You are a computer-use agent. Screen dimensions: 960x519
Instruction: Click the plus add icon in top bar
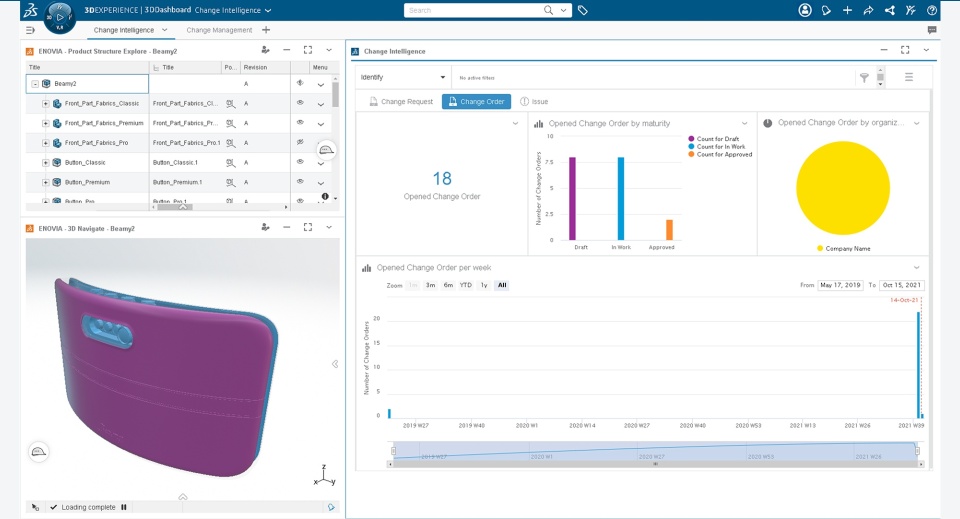point(847,10)
